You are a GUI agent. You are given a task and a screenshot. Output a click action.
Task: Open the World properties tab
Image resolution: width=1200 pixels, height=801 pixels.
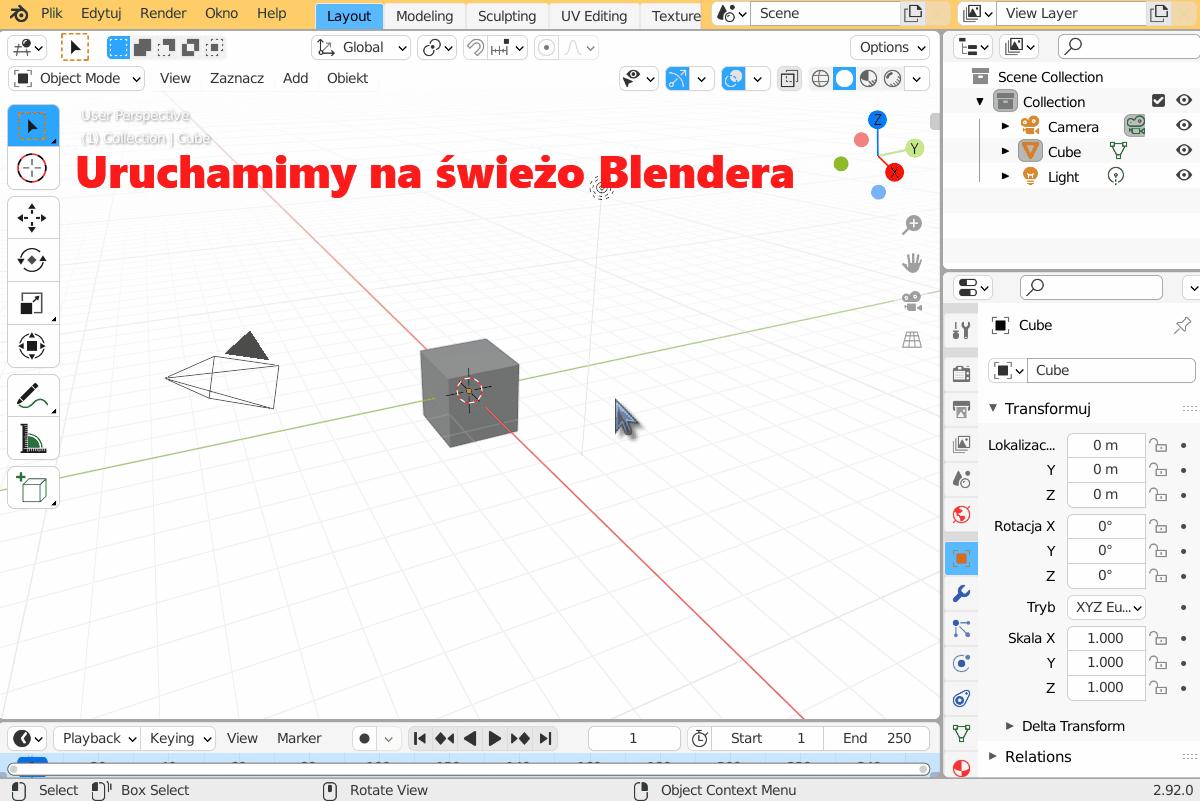[961, 514]
